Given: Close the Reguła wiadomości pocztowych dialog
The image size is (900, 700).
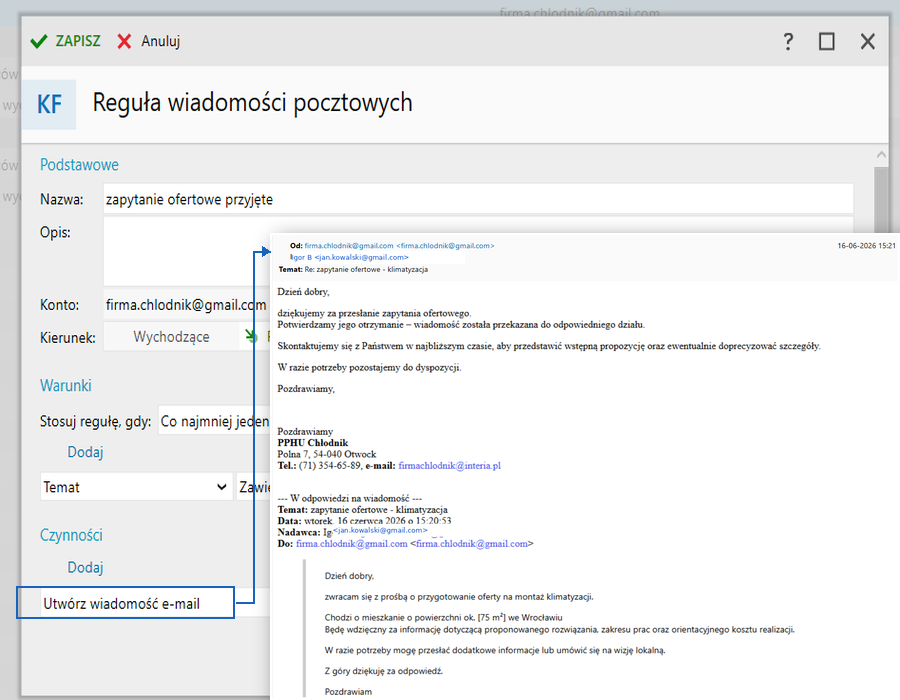Looking at the screenshot, I should click(x=868, y=41).
